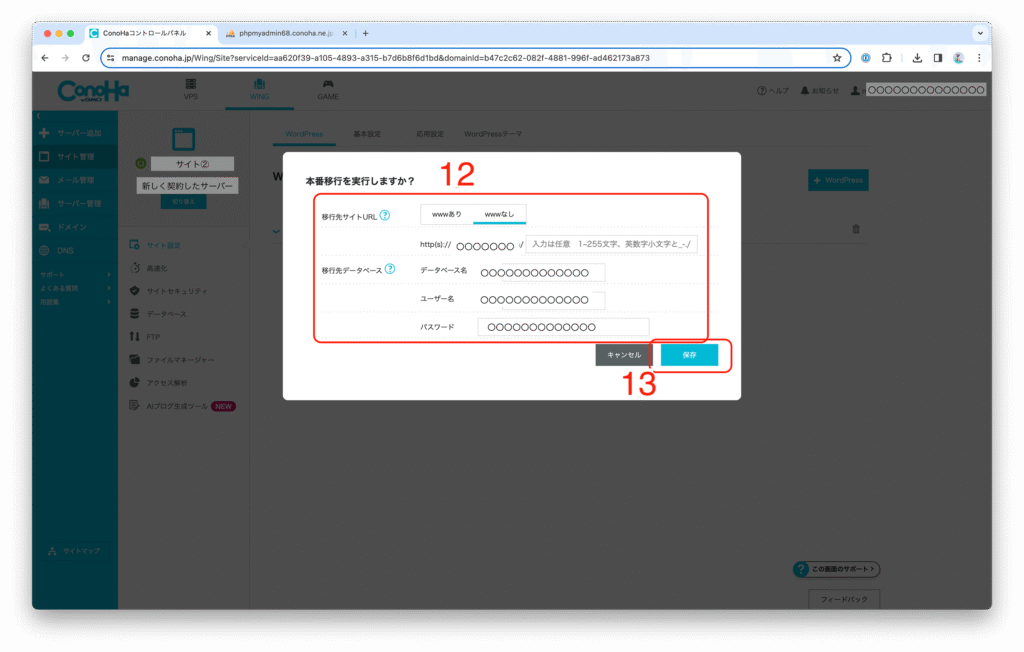This screenshot has height=652, width=1024.
Task: Open the user account menu in the header
Action: pyautogui.click(x=918, y=90)
